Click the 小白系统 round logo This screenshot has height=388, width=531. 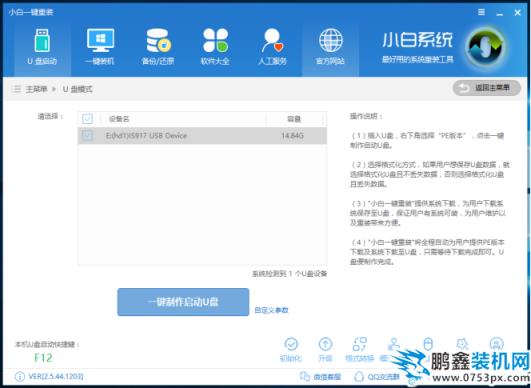[x=485, y=47]
